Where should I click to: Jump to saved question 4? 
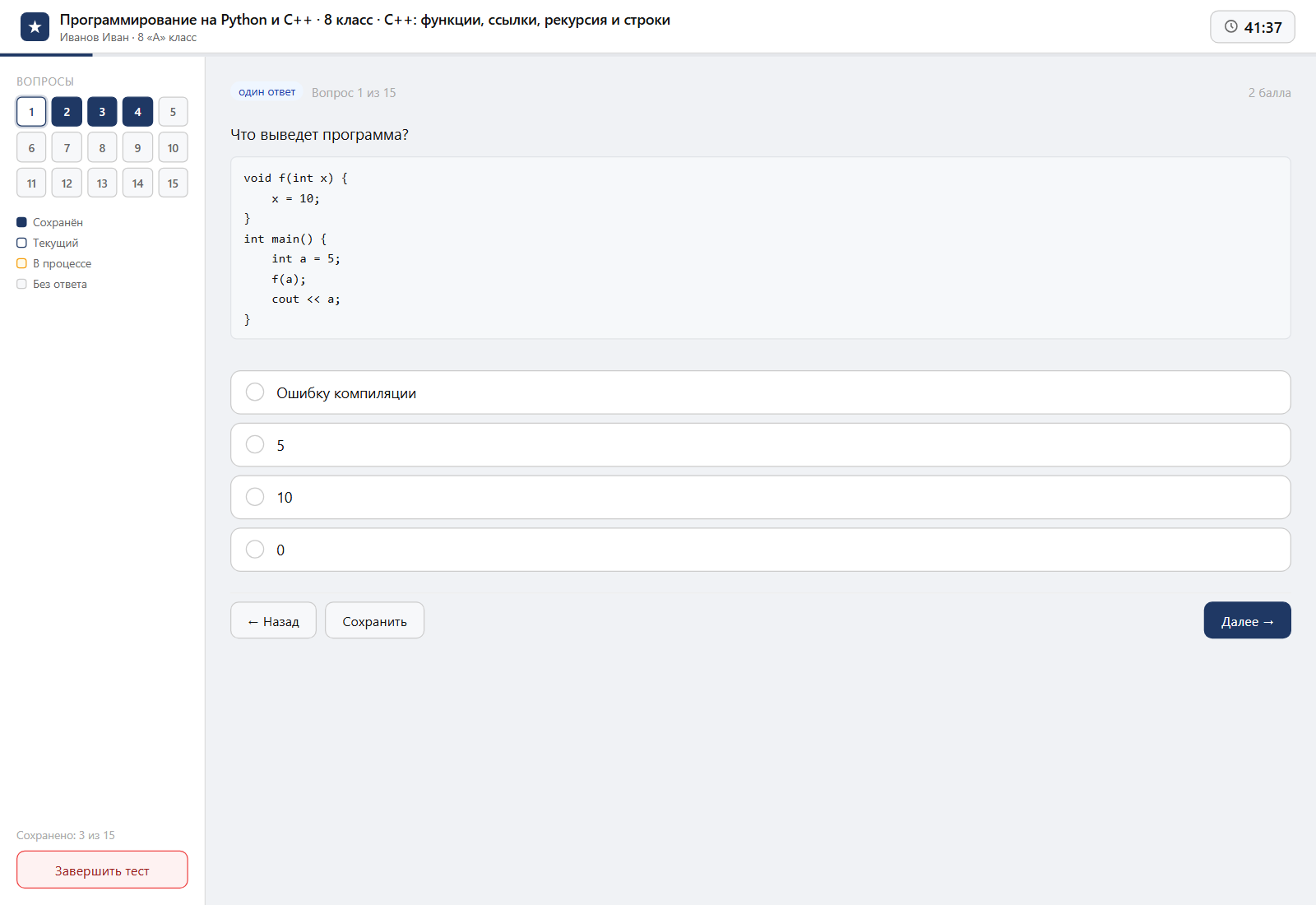[137, 112]
